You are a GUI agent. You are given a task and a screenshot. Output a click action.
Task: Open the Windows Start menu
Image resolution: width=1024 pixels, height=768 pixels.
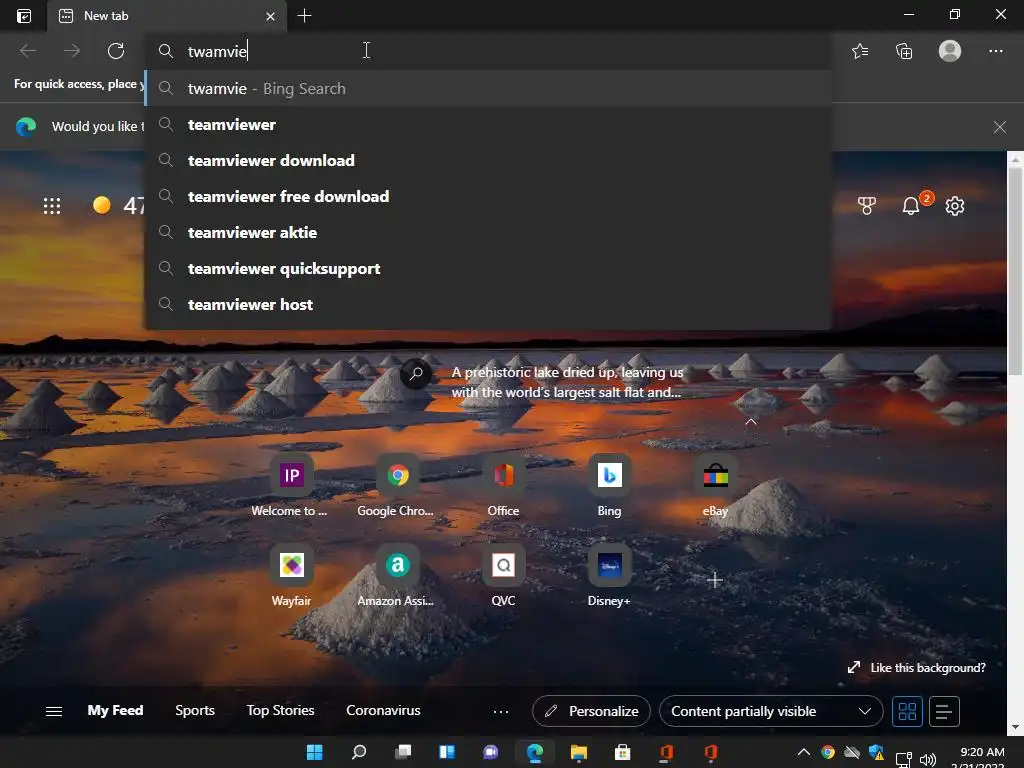point(314,752)
